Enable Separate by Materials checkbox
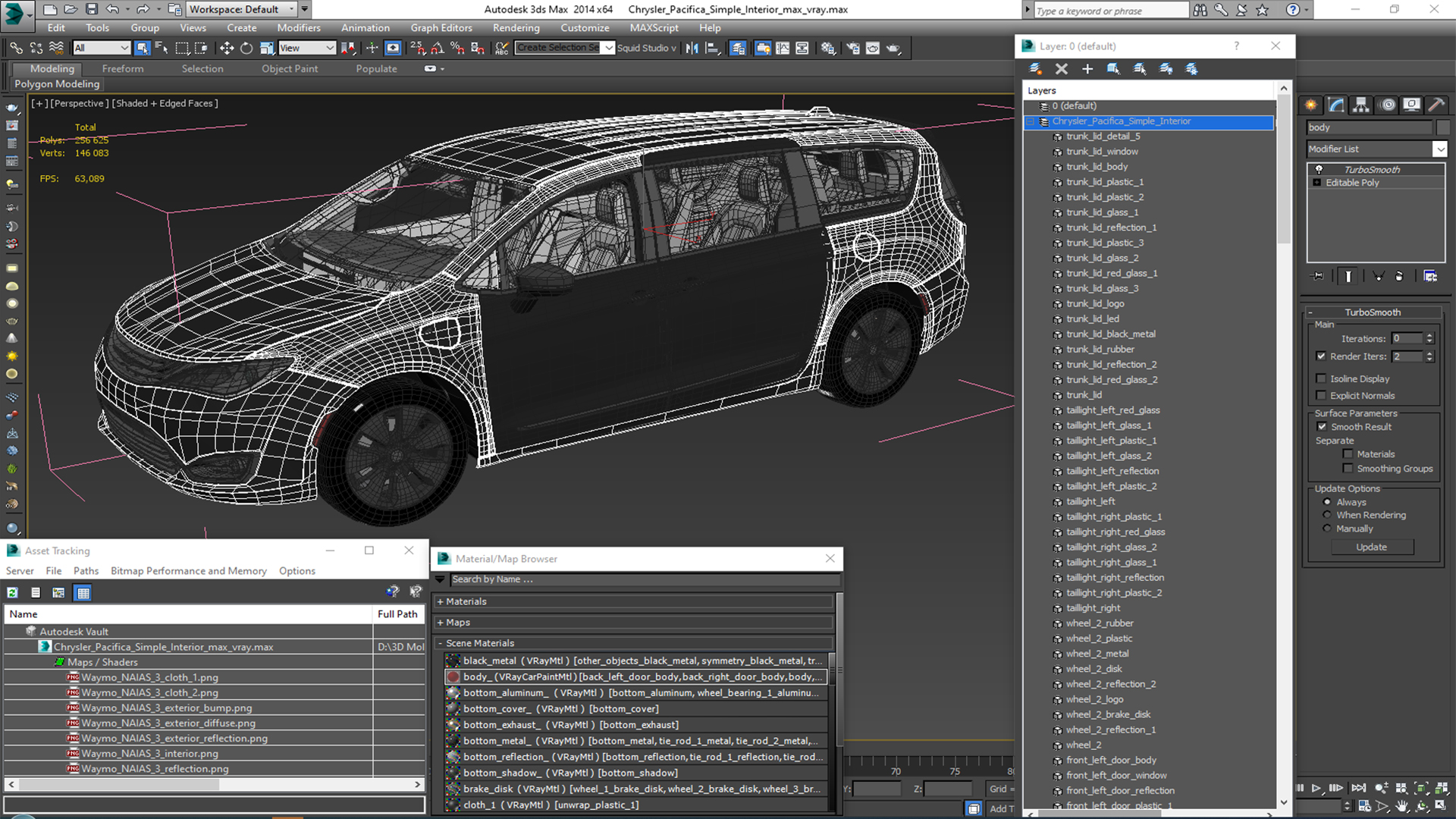 [x=1348, y=454]
